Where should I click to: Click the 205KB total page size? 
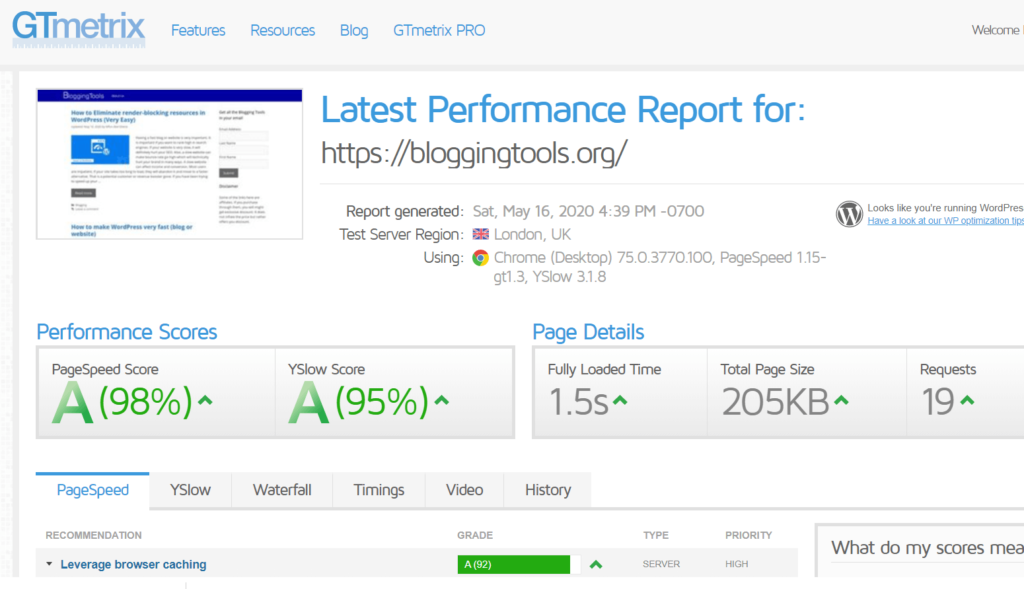pos(775,402)
